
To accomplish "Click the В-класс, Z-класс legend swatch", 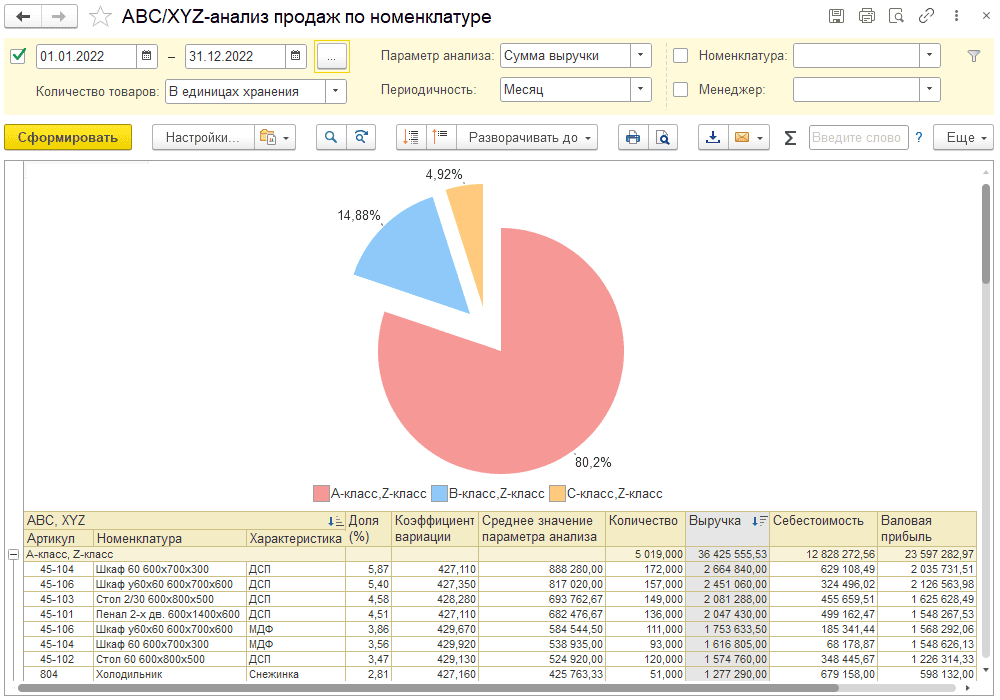I will pos(439,493).
